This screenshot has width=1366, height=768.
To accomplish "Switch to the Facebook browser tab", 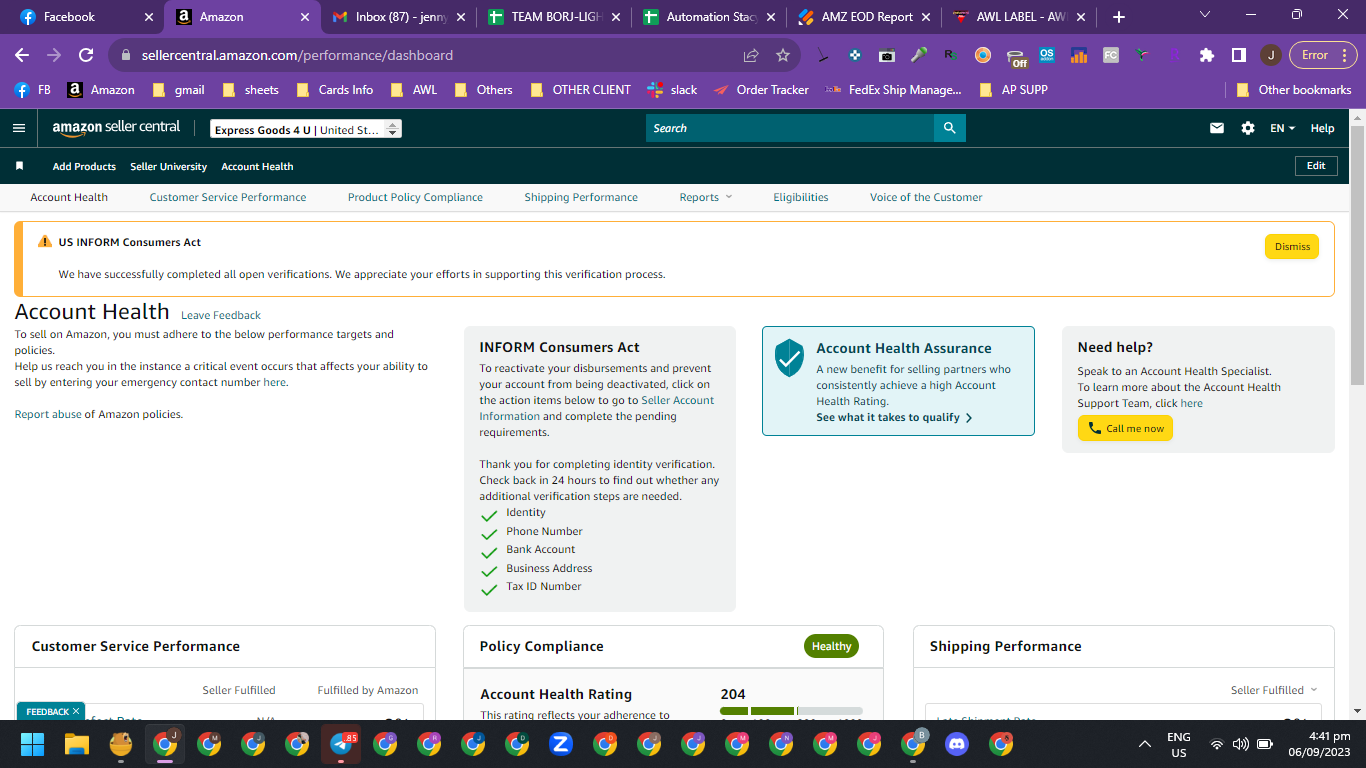I will pyautogui.click(x=84, y=17).
